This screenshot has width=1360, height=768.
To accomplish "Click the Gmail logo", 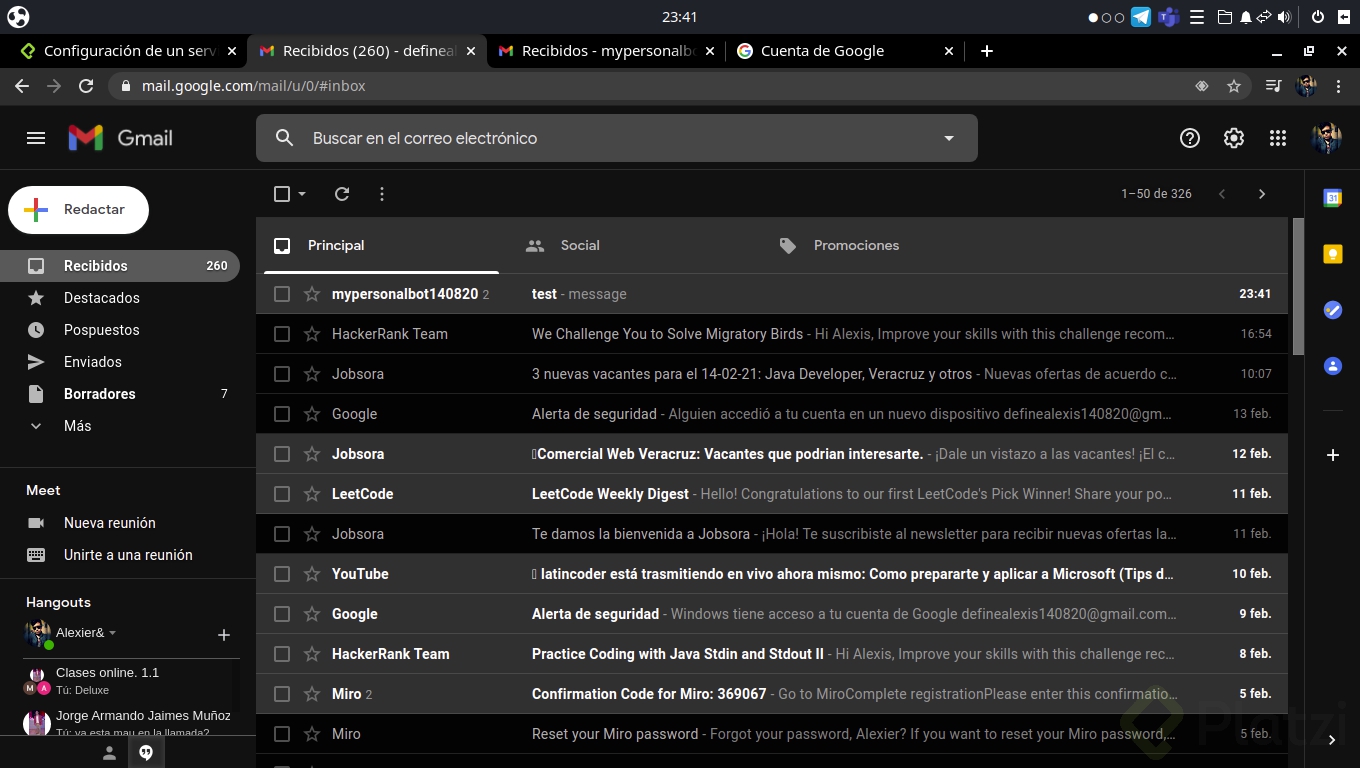I will (x=120, y=138).
